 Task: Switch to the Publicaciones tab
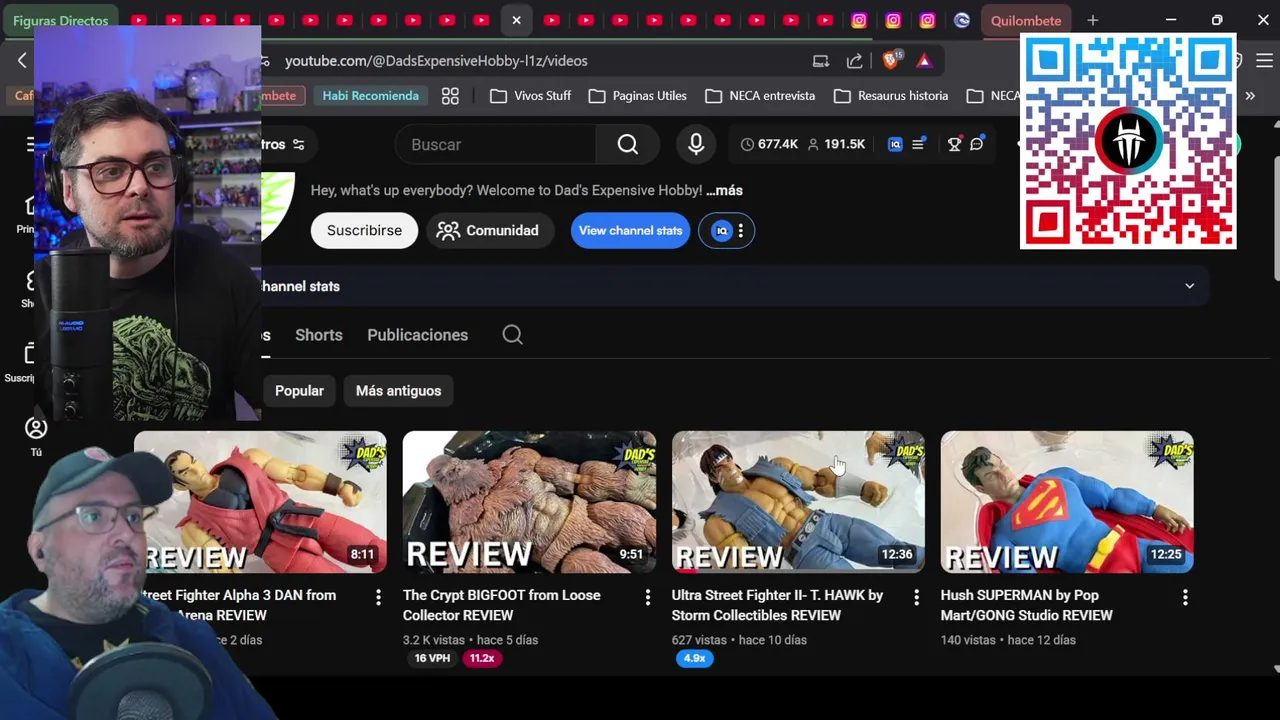[417, 335]
